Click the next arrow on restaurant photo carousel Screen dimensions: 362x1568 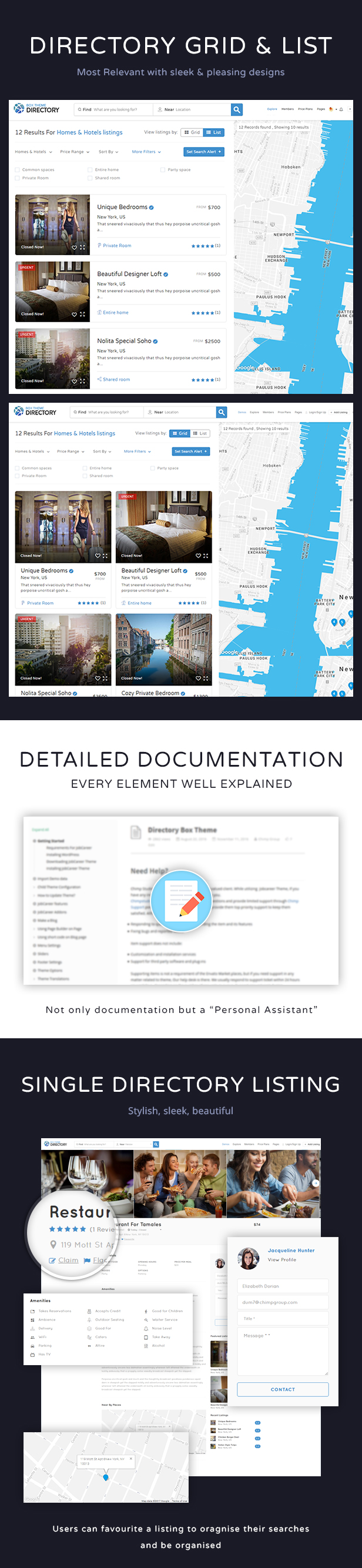[315, 1183]
